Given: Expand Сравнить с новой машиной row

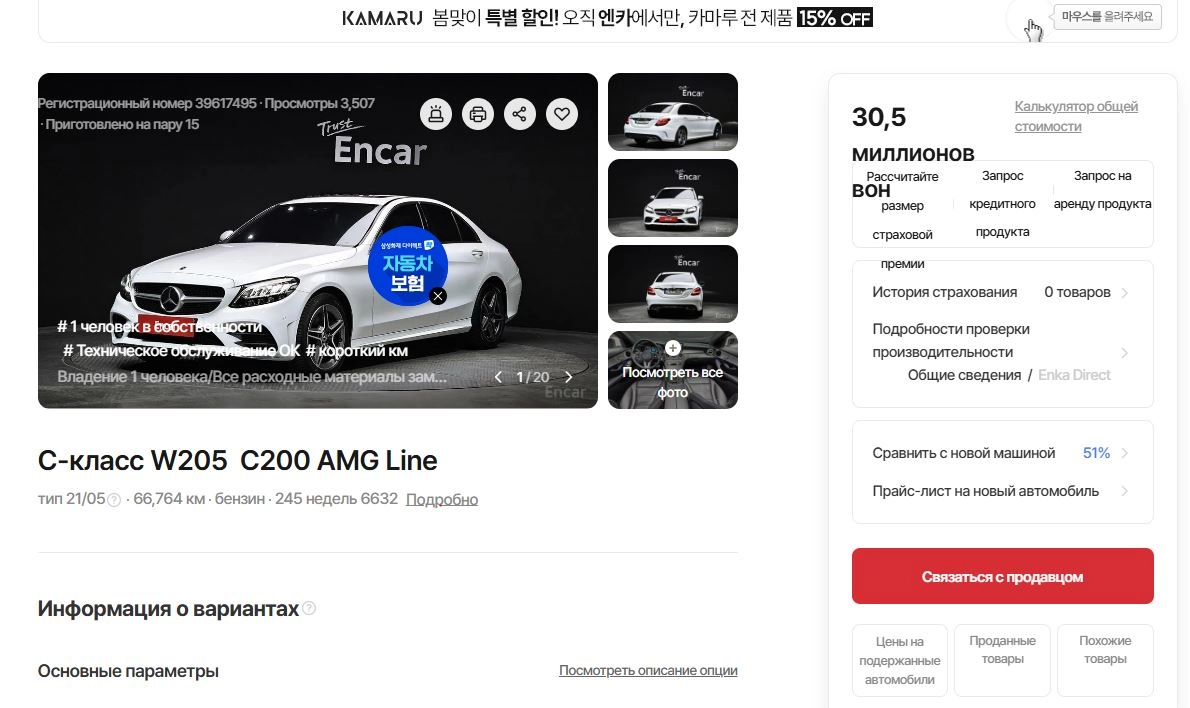Looking at the screenshot, I should pyautogui.click(x=1002, y=453).
